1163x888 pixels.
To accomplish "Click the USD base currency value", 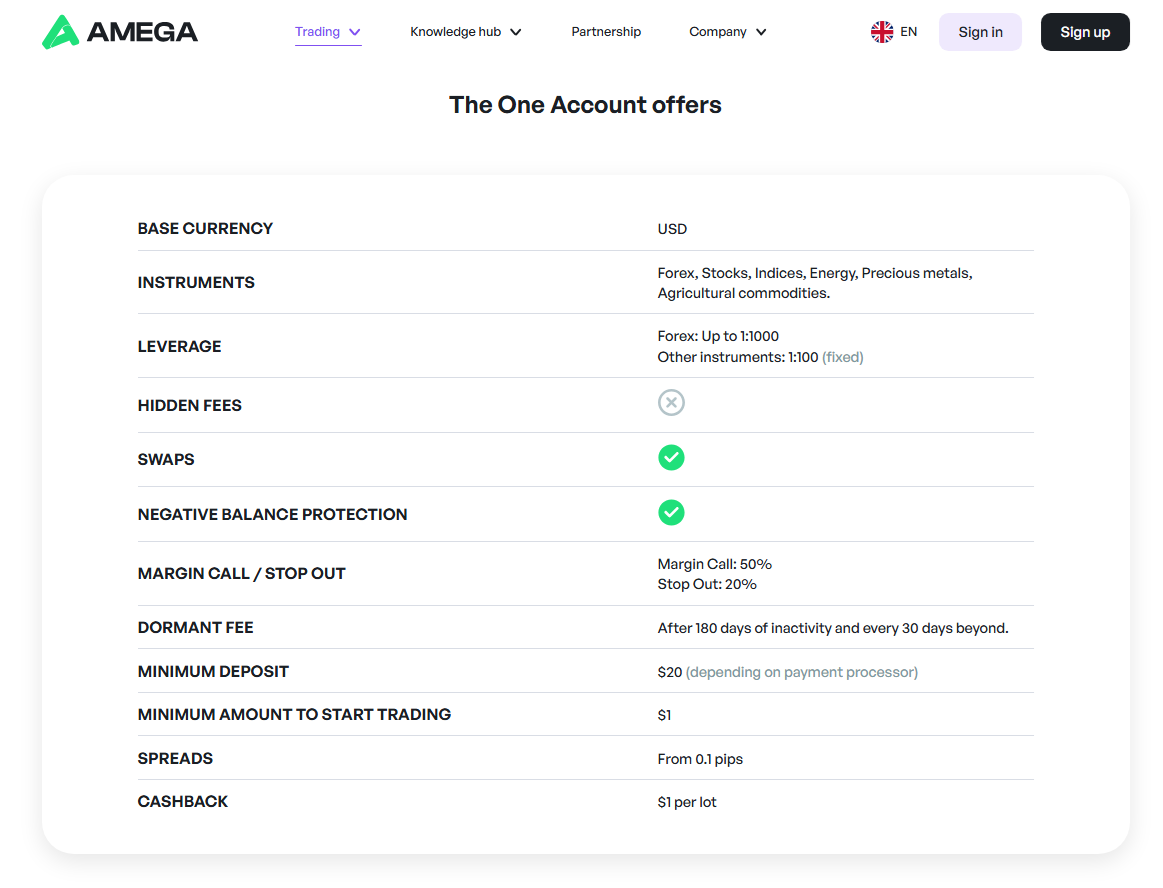I will pyautogui.click(x=672, y=229).
